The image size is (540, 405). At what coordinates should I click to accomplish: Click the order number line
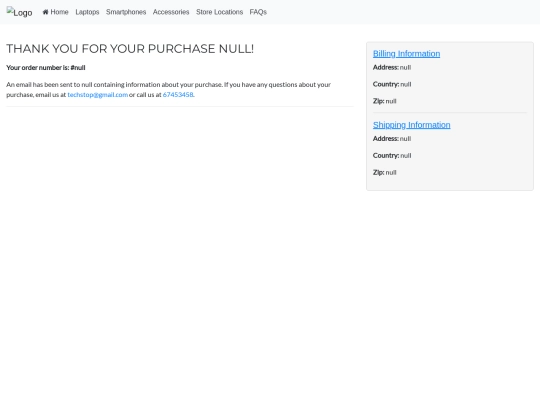(46, 68)
